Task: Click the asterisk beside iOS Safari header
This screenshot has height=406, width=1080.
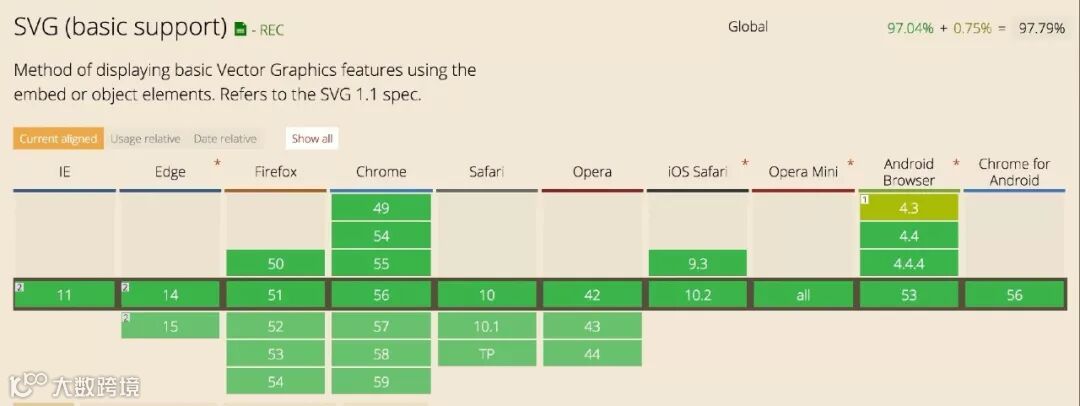Action: pos(744,163)
